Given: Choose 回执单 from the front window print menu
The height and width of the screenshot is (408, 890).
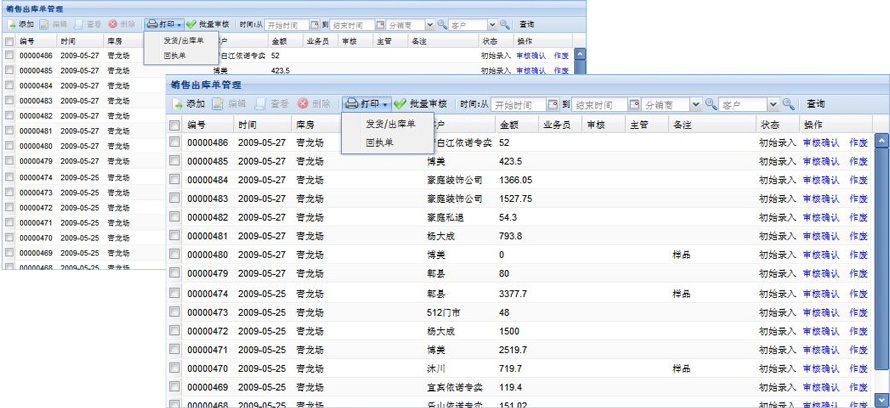Looking at the screenshot, I should 380,143.
